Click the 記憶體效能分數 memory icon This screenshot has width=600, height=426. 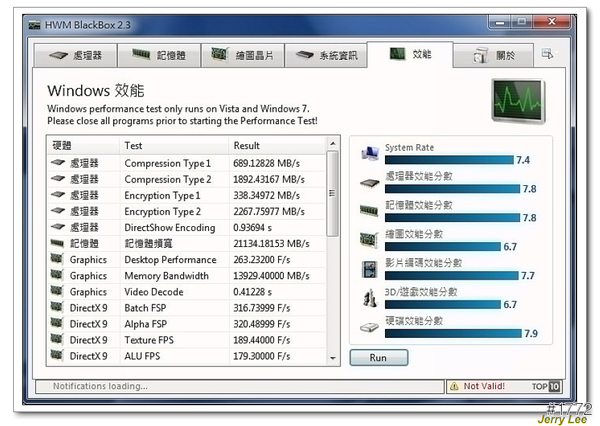[x=369, y=211]
